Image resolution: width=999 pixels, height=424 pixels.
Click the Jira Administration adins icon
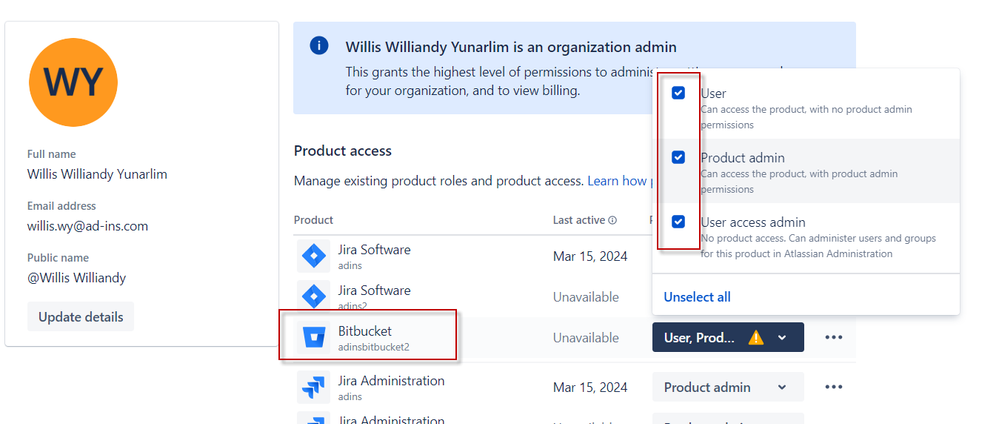(x=313, y=387)
